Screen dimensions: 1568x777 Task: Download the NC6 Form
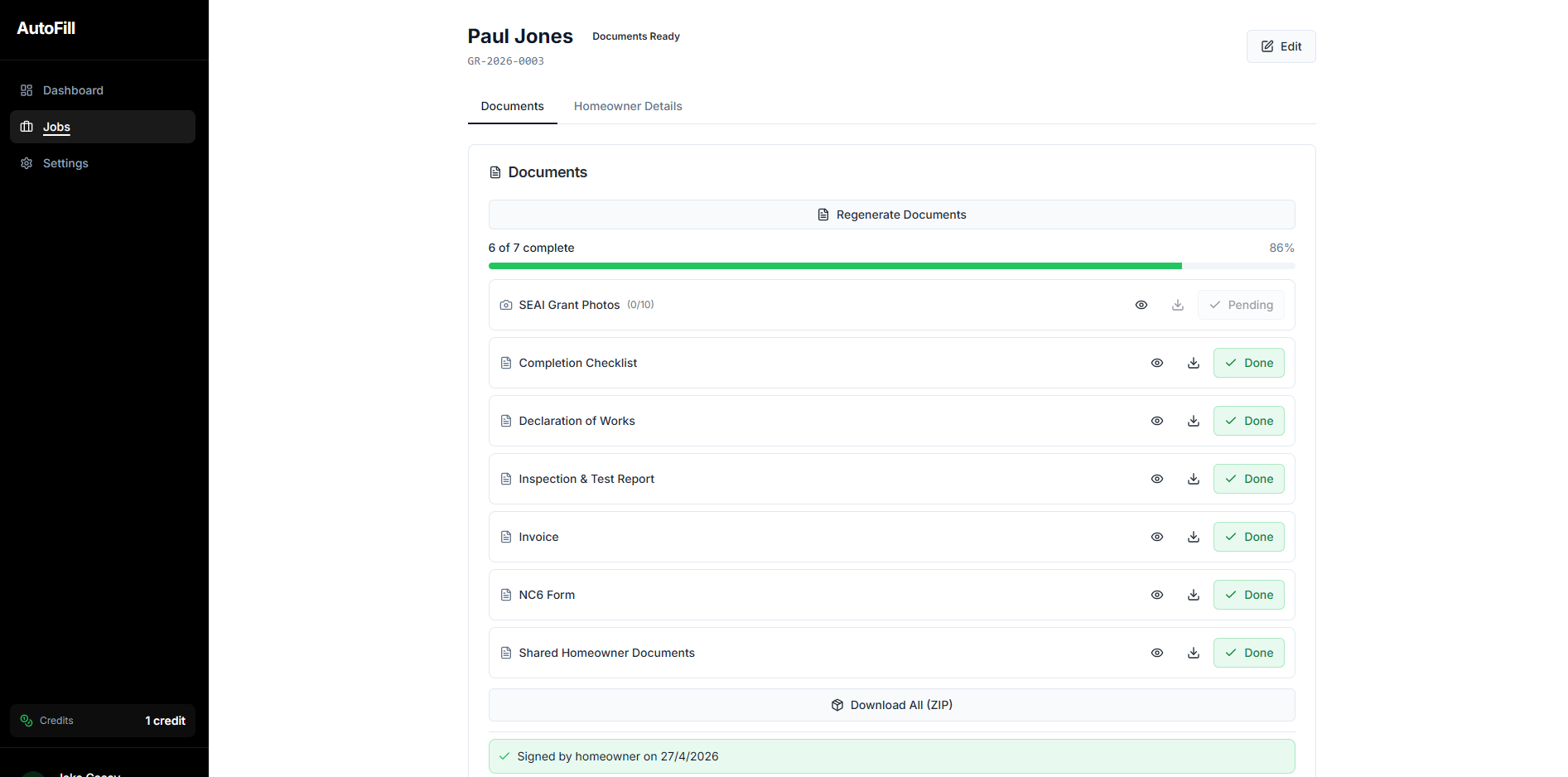point(1194,595)
